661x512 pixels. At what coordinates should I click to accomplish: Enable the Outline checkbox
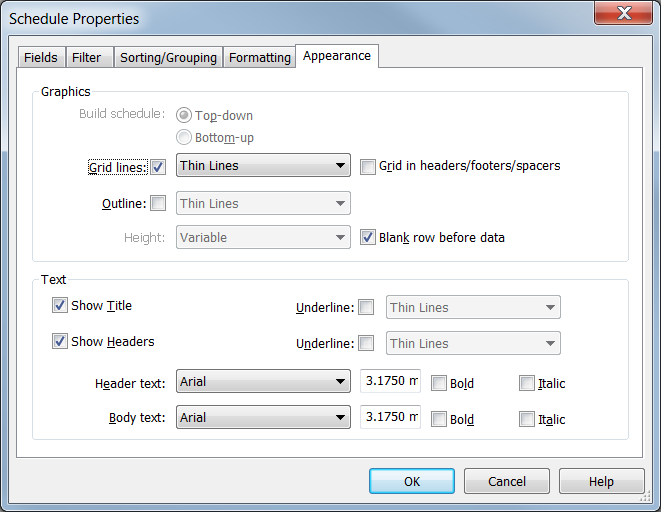coord(158,204)
